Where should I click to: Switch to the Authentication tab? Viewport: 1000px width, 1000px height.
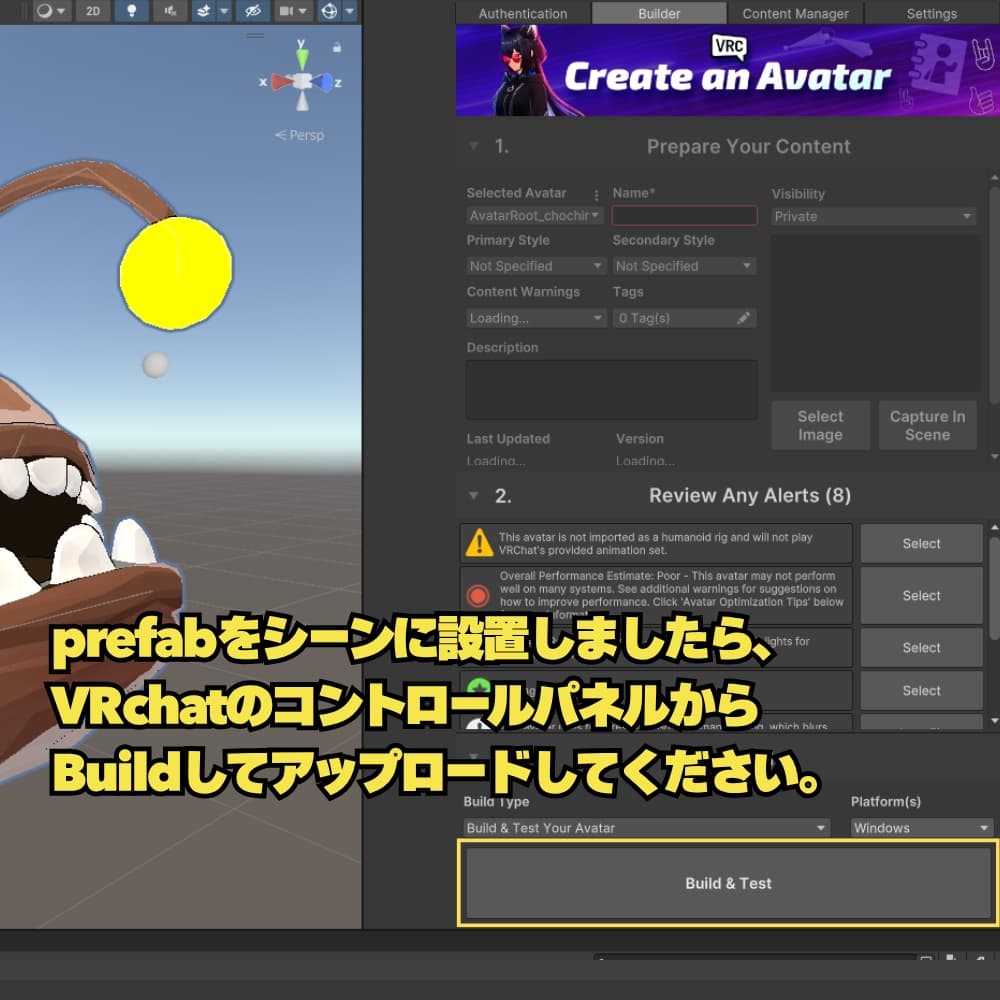click(x=523, y=13)
